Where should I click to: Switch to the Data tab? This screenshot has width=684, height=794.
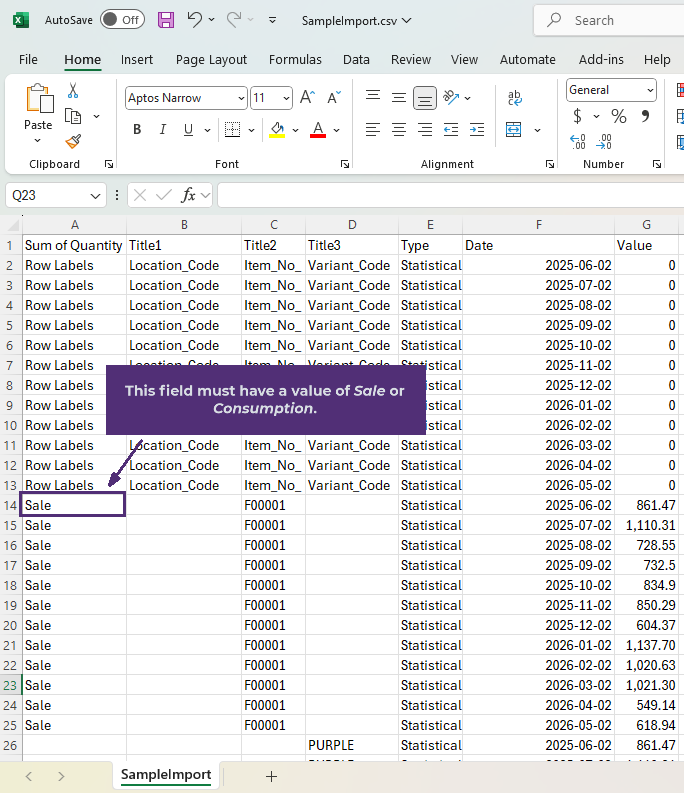coord(356,60)
